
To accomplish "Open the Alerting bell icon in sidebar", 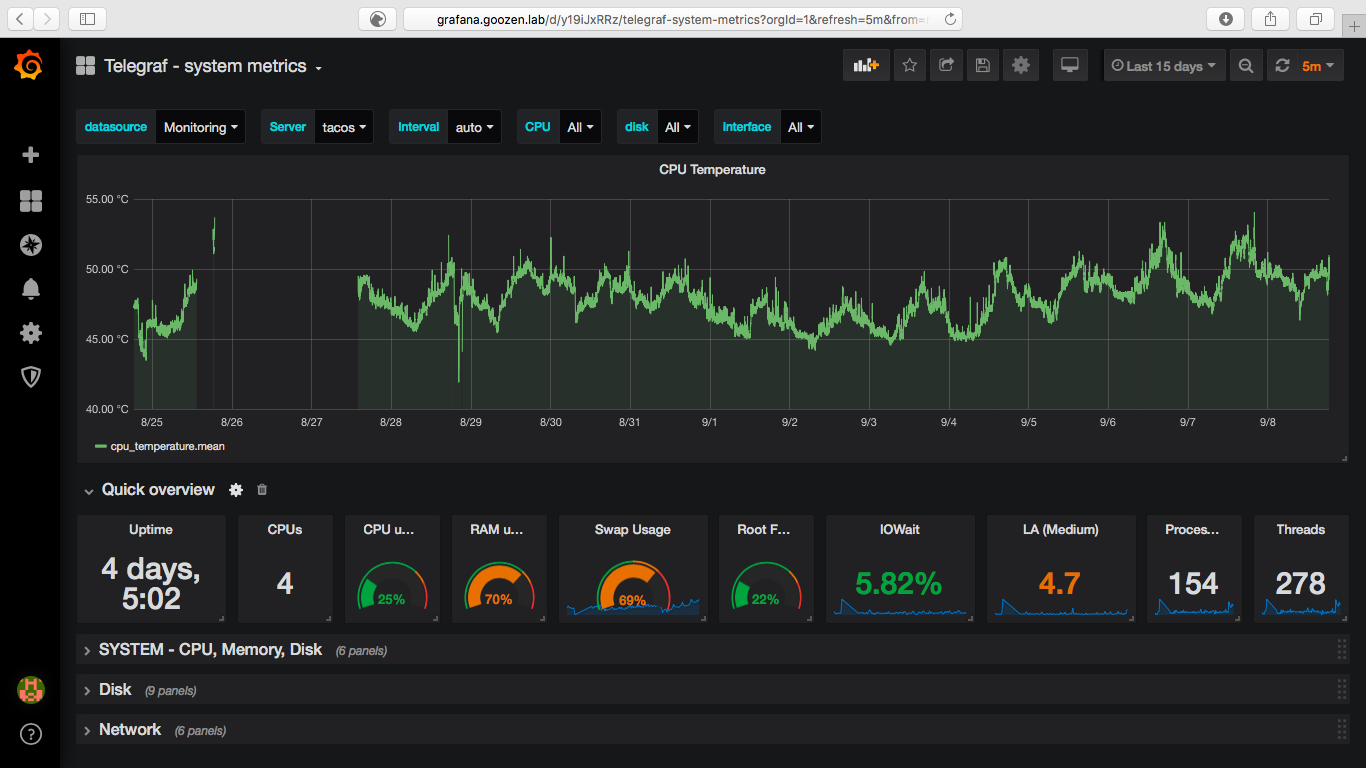I will click(31, 289).
